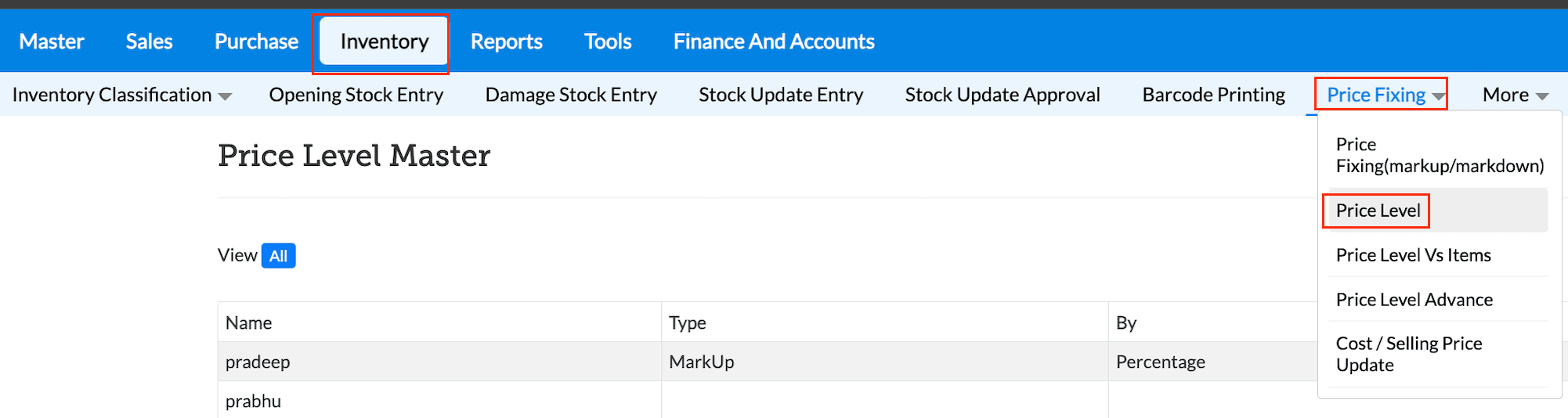1568x418 pixels.
Task: Select the Inventory tab
Action: (x=384, y=41)
